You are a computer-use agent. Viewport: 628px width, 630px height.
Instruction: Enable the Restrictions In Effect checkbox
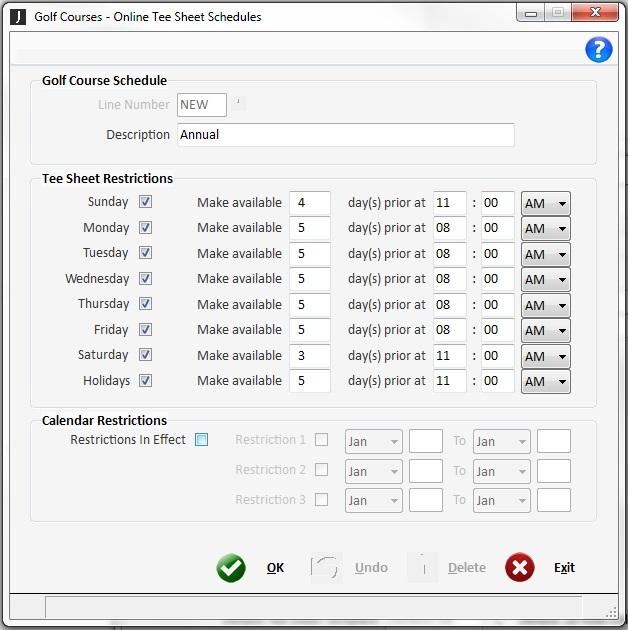[202, 440]
